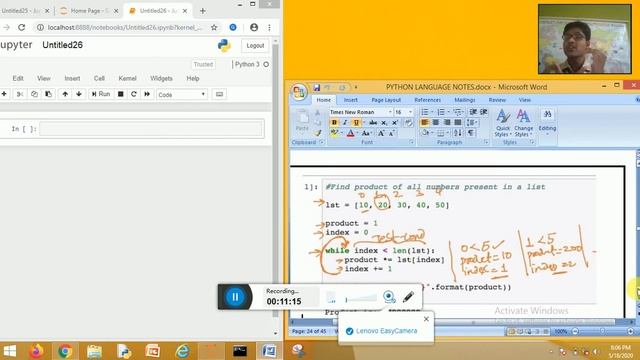
Task: Click Shrink Font icon in Word
Action: coord(391,133)
